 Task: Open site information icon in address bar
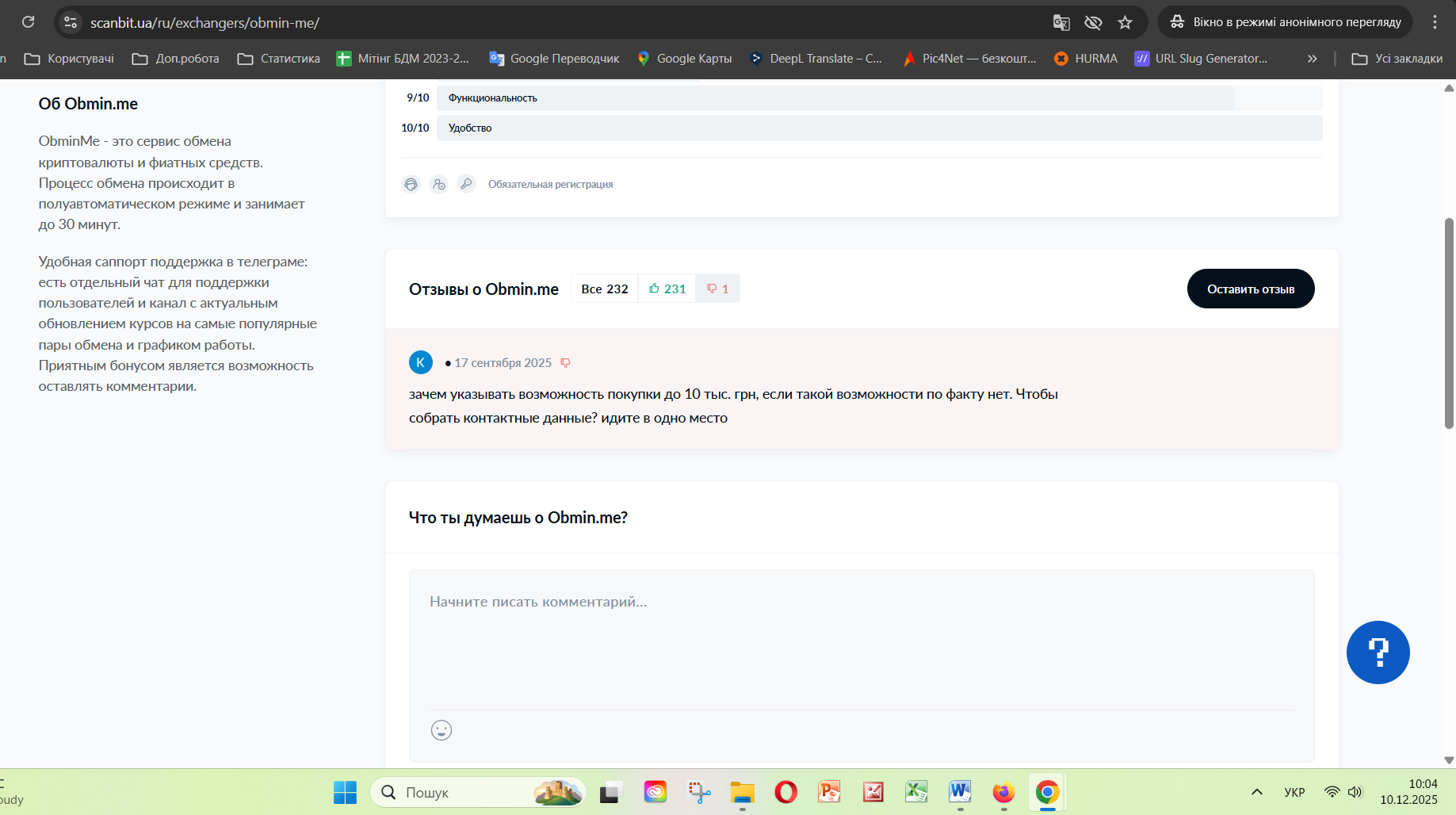click(71, 22)
